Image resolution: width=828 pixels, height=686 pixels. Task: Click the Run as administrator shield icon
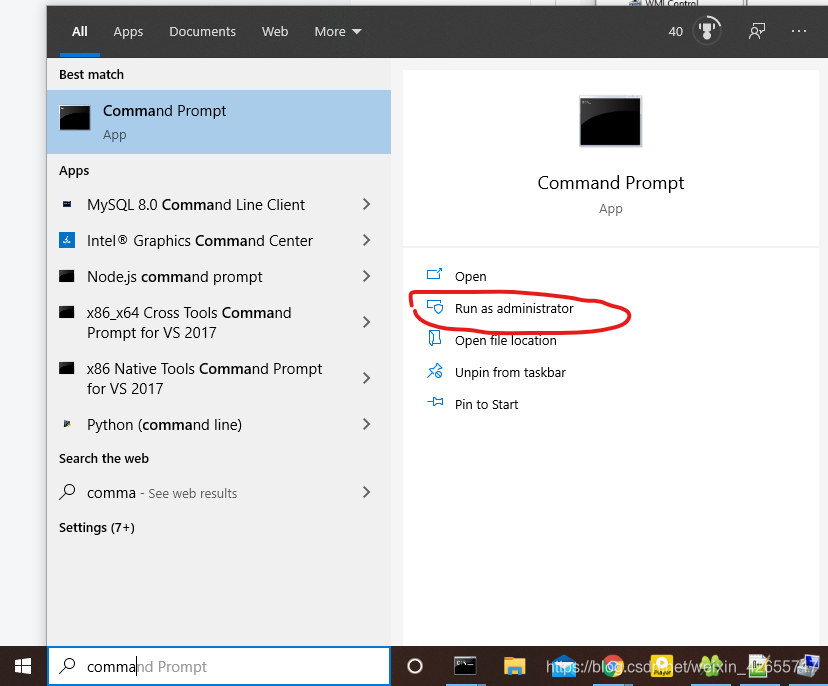(435, 307)
